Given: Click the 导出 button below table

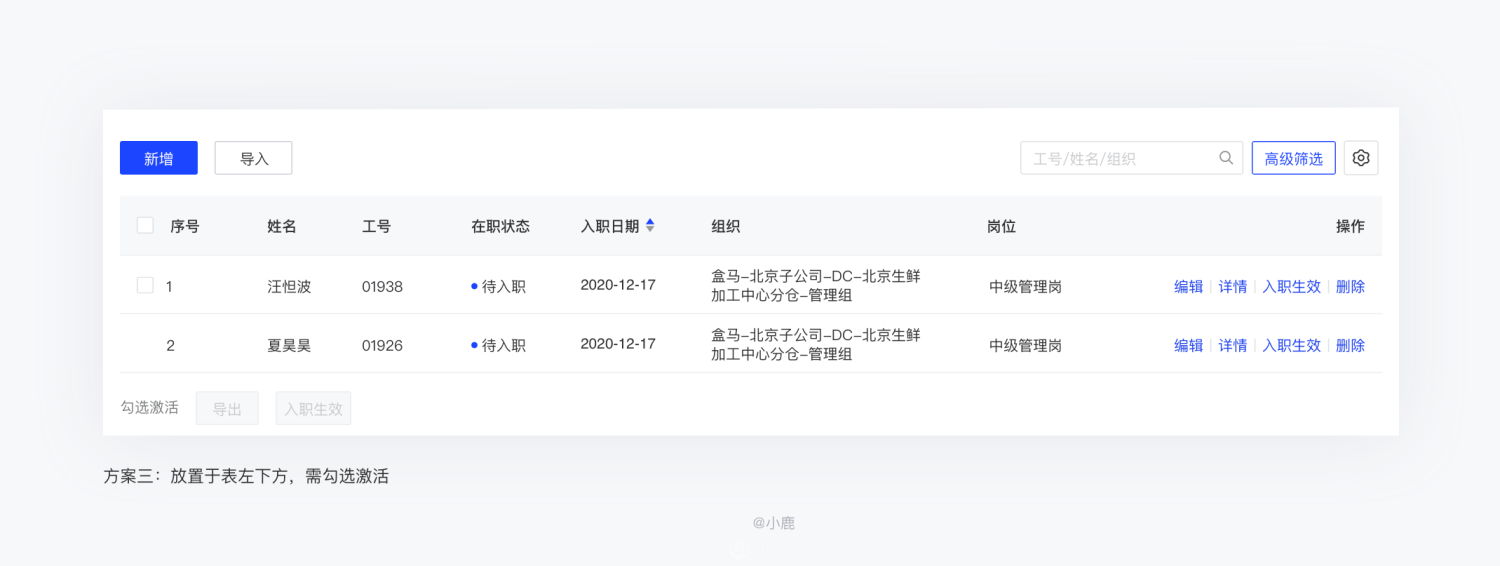Looking at the screenshot, I should click(227, 408).
